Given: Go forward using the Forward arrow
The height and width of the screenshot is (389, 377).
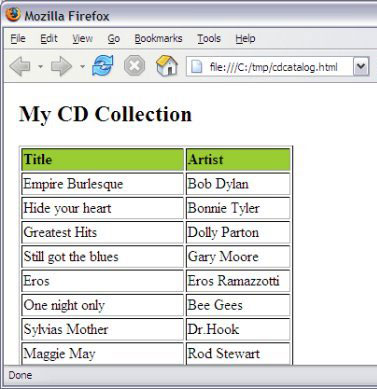Looking at the screenshot, I should pyautogui.click(x=61, y=66).
